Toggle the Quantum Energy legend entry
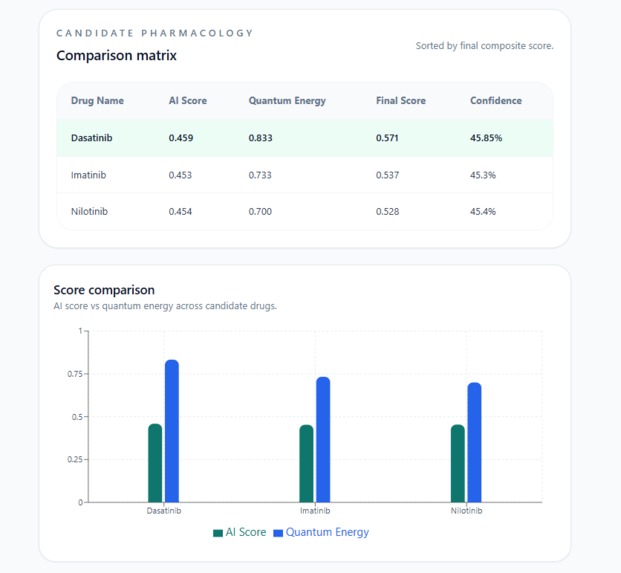Screen dimensions: 621x573 point(321,532)
